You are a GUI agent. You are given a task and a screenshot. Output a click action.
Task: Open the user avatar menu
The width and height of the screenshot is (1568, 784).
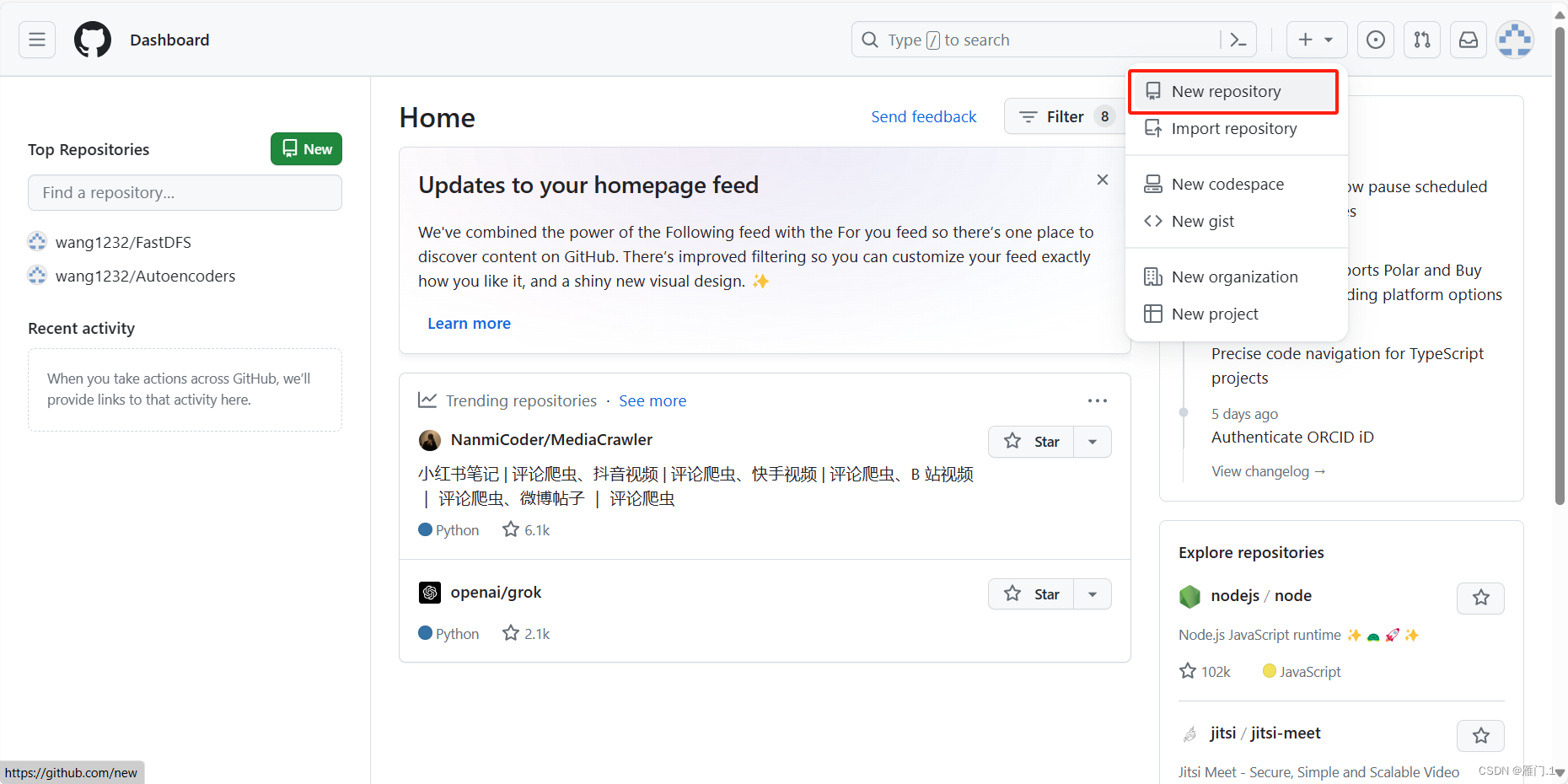[x=1514, y=40]
